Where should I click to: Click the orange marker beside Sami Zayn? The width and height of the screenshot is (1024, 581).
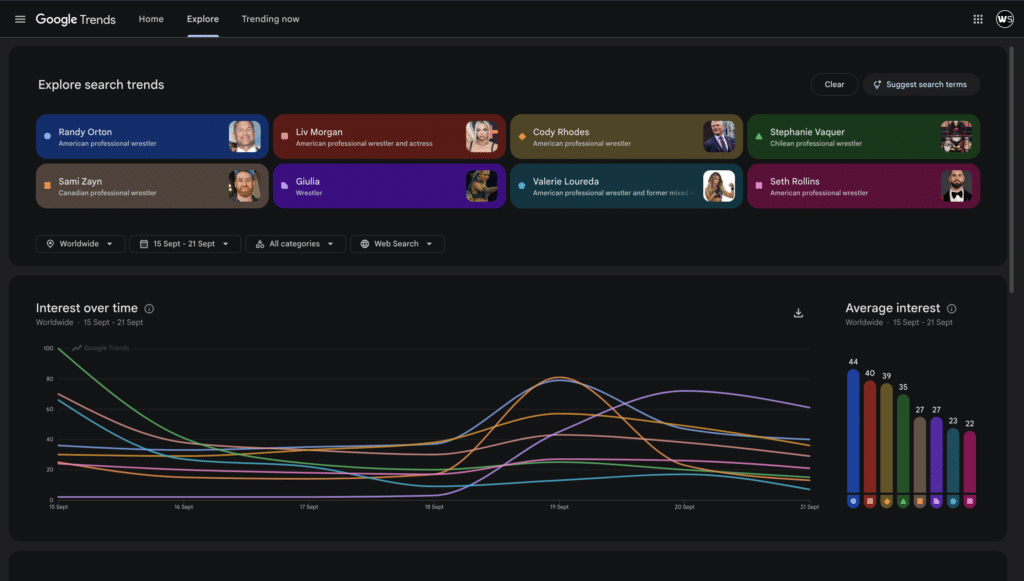click(47, 186)
